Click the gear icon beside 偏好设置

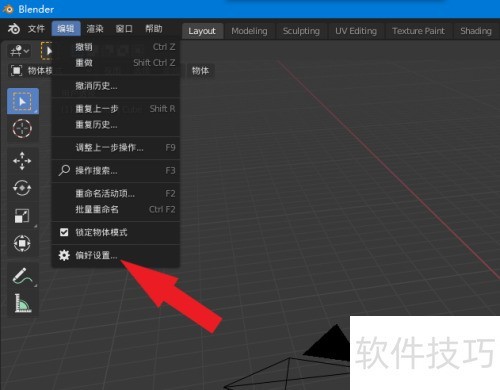(64, 255)
